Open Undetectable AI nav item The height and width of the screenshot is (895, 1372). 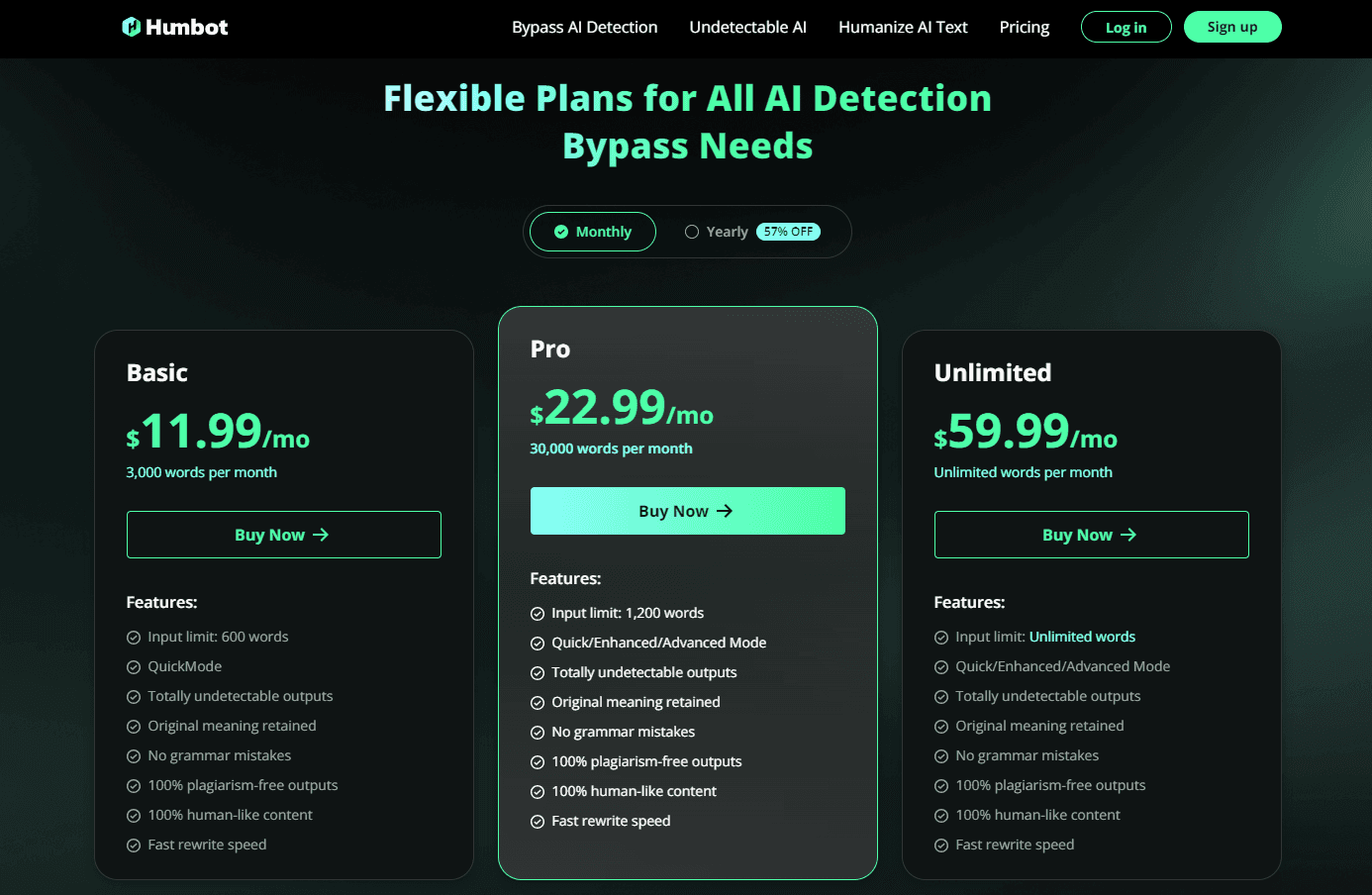(747, 27)
